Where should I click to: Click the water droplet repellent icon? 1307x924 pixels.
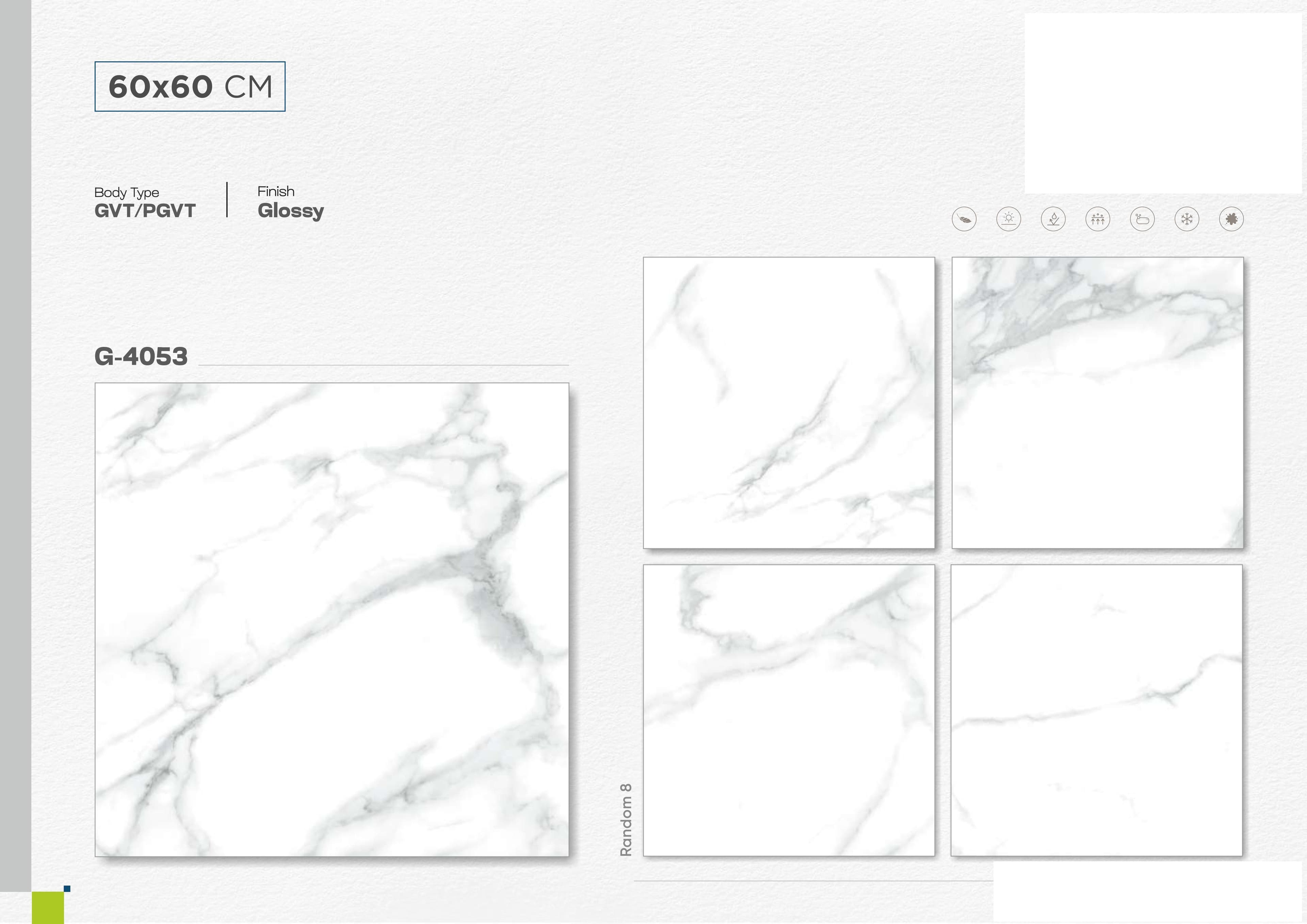[1053, 219]
